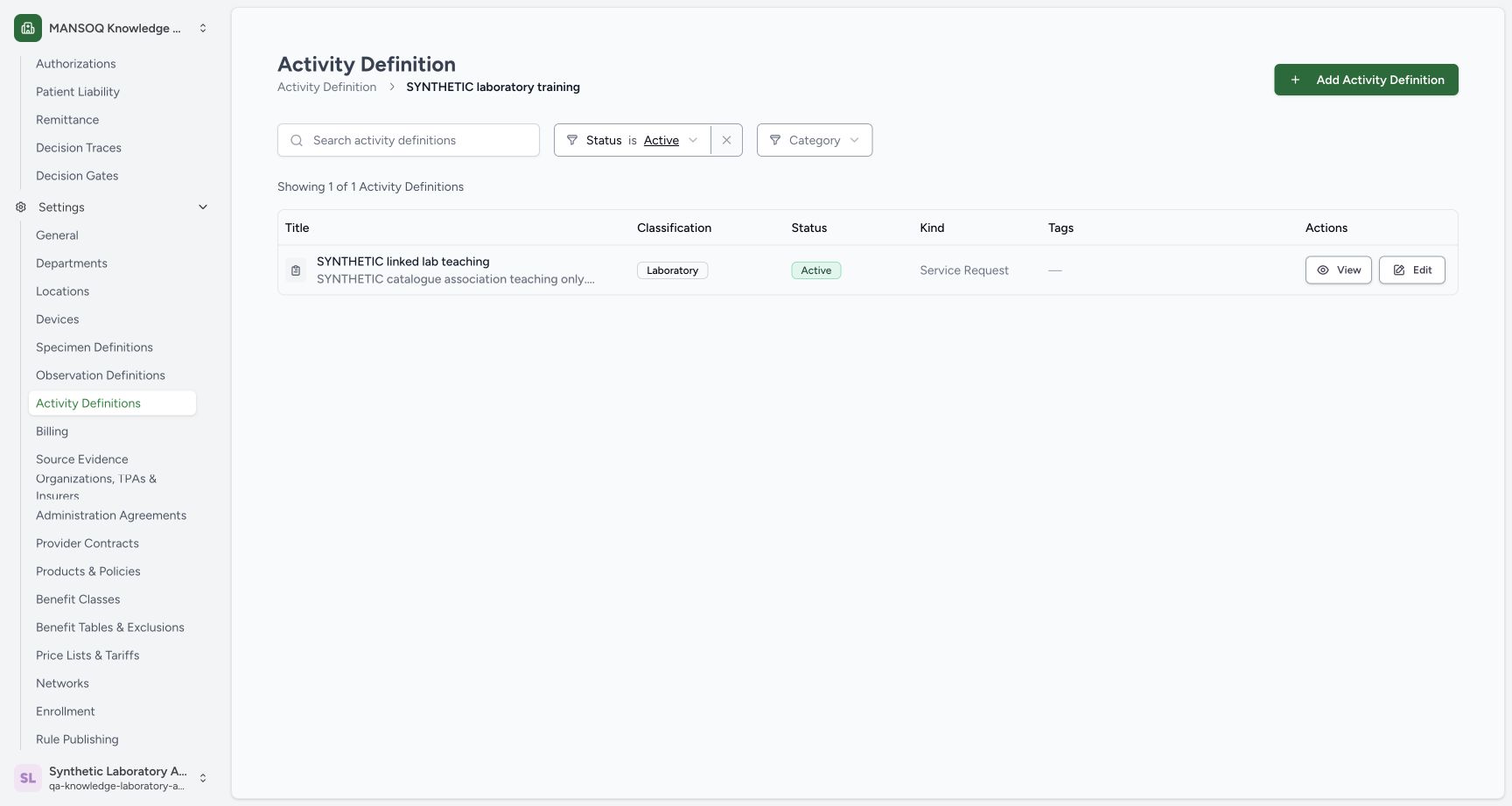
Task: View the SYNTHETIC linked lab teaching row
Action: tap(1339, 270)
